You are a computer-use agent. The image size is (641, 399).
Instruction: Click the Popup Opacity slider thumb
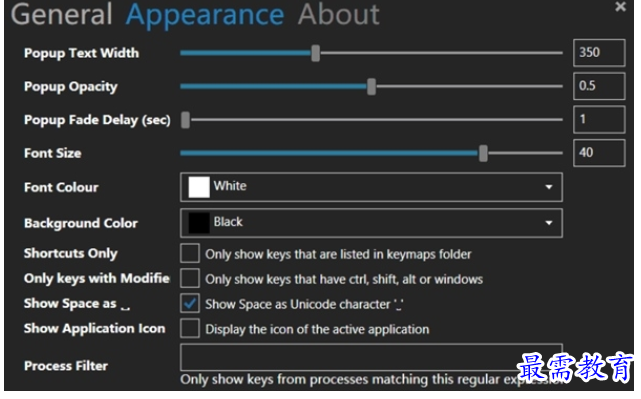click(x=371, y=87)
